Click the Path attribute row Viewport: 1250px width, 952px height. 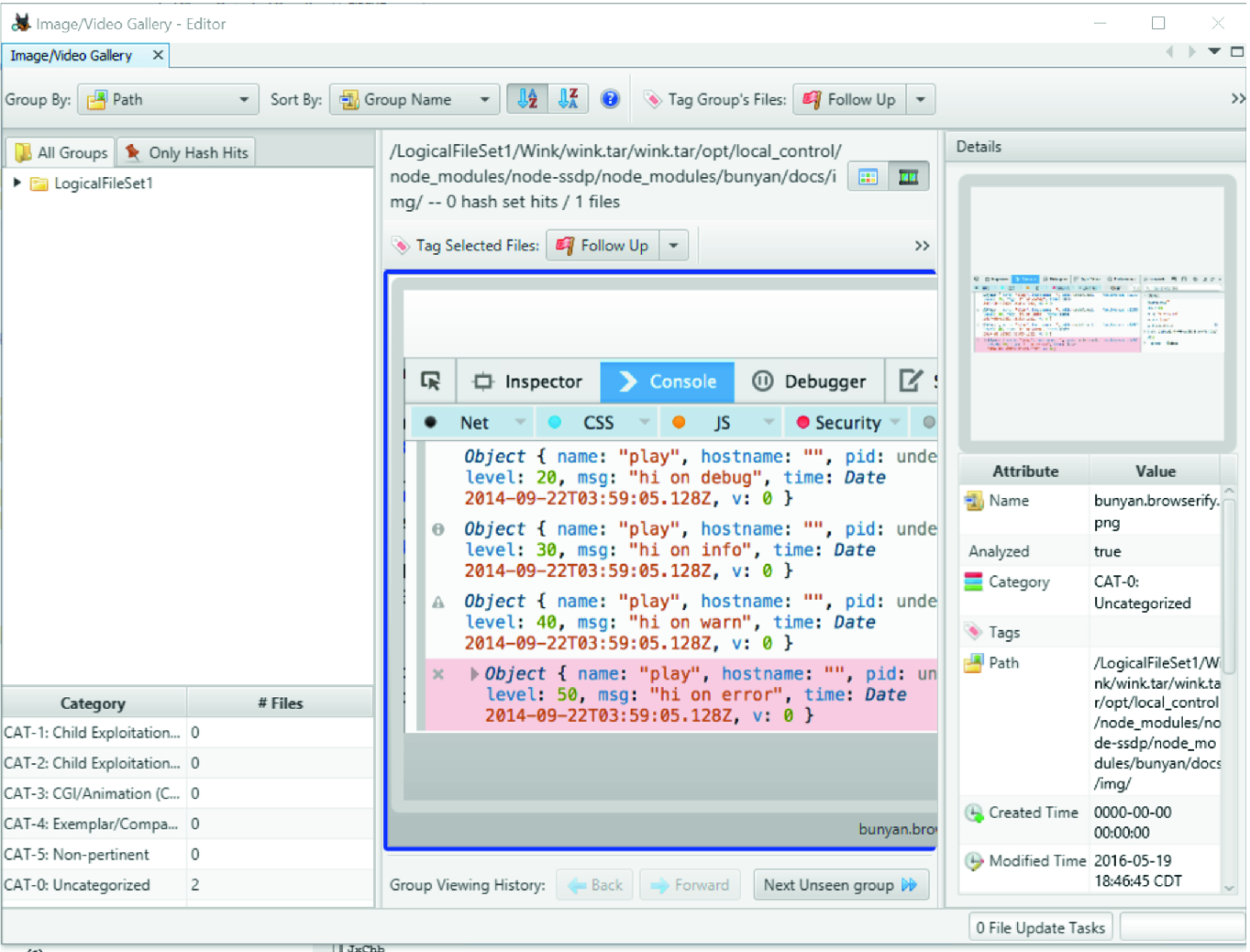pos(1090,723)
